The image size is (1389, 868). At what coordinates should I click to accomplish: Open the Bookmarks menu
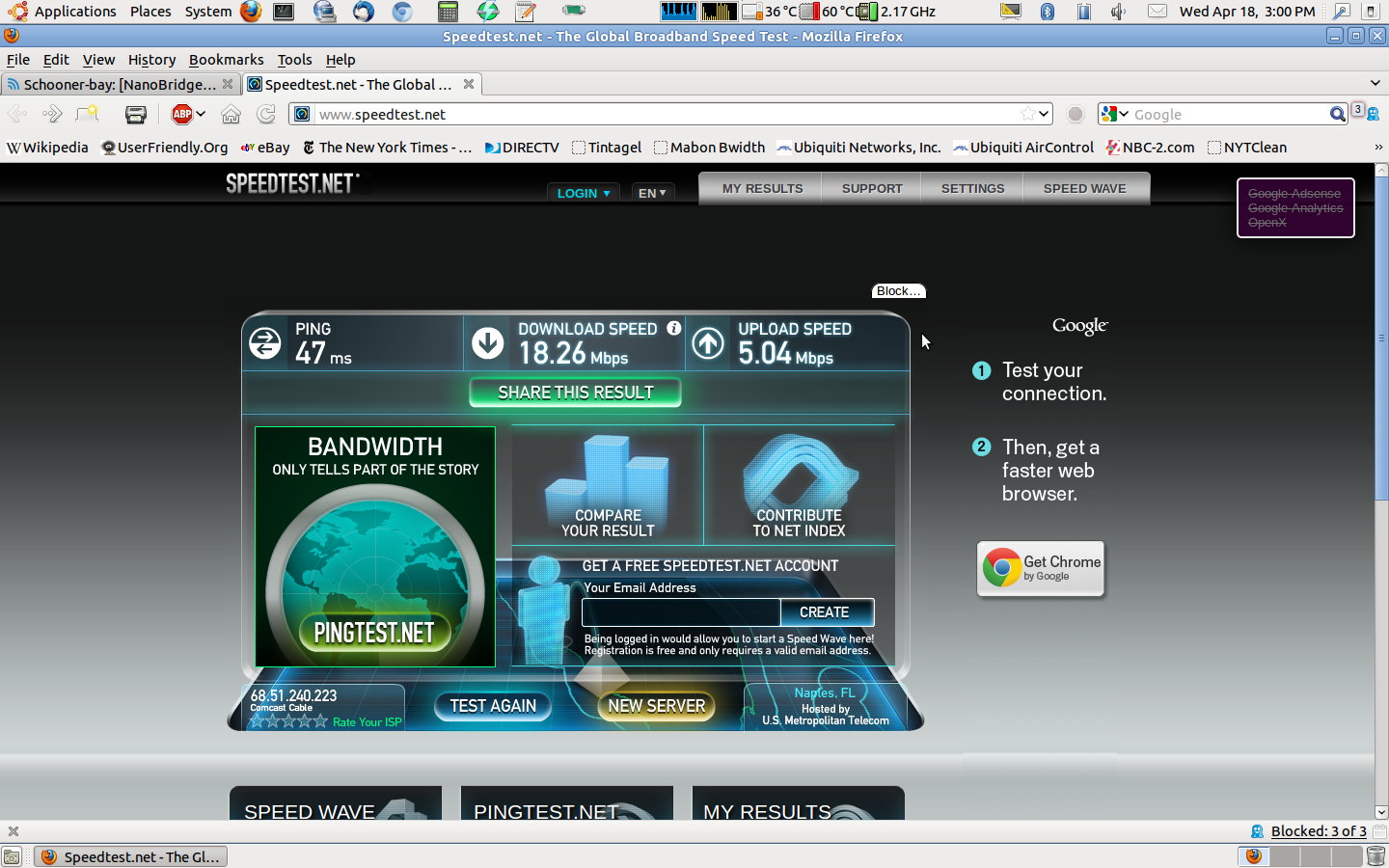coord(226,60)
